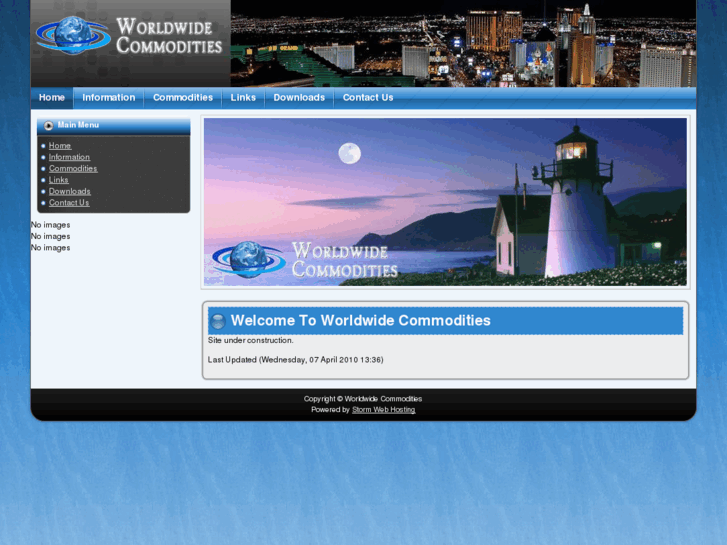Screen dimensions: 727x545
Task: Click the globe icon beside Welcome heading
Action: point(218,321)
